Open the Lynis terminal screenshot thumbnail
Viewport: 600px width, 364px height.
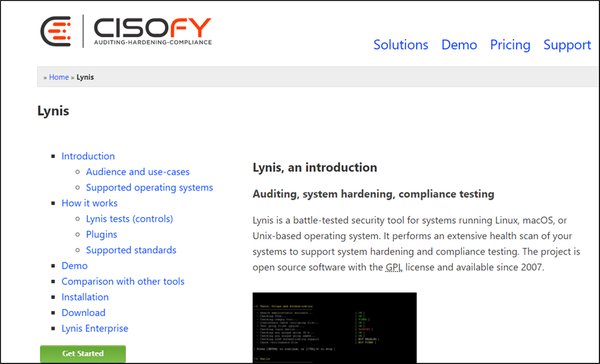[x=334, y=328]
